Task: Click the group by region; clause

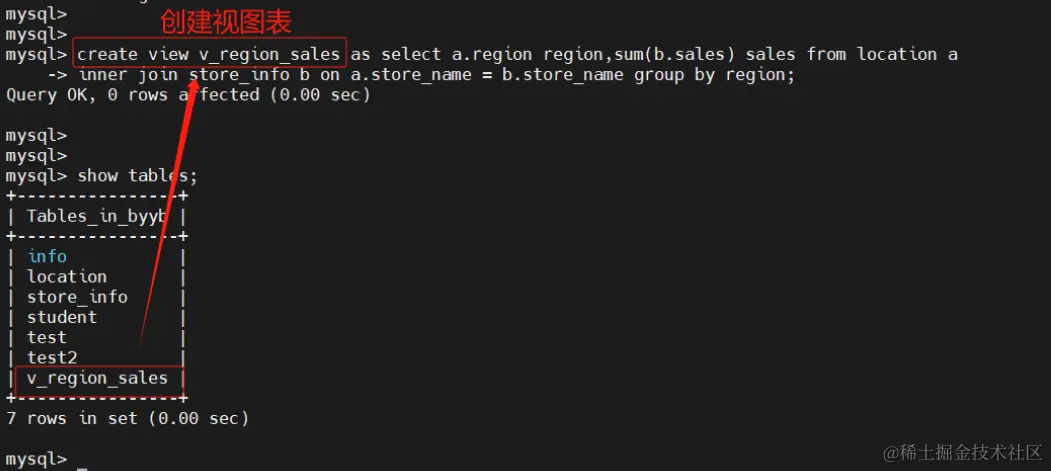Action: (714, 75)
